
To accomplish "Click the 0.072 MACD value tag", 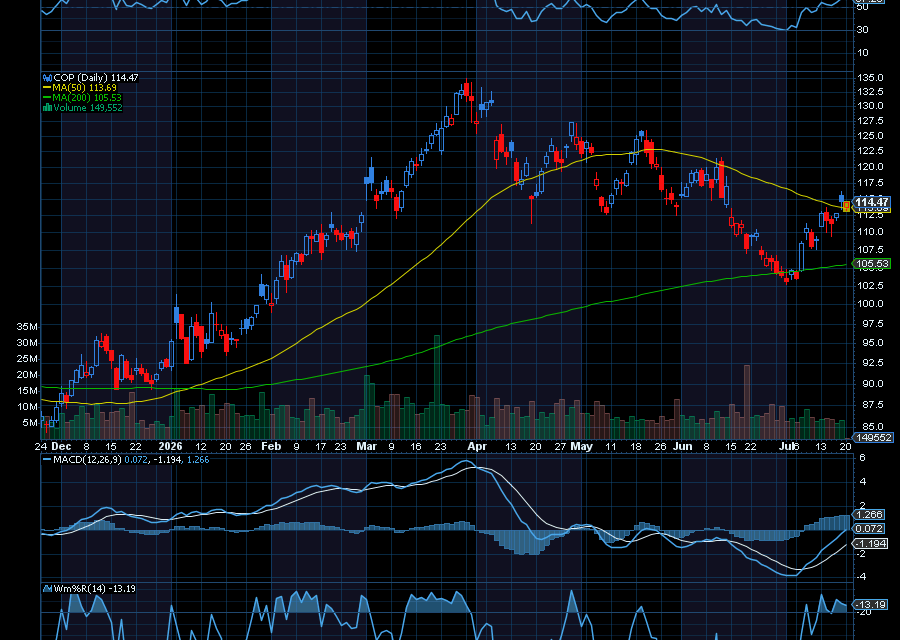I will click(x=870, y=528).
